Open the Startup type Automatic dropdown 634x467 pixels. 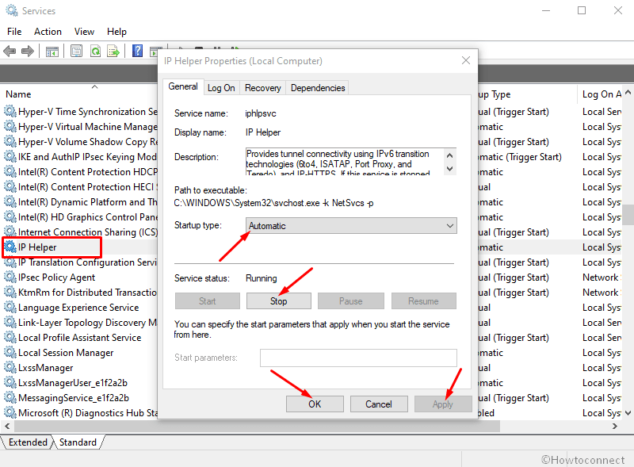pyautogui.click(x=351, y=226)
